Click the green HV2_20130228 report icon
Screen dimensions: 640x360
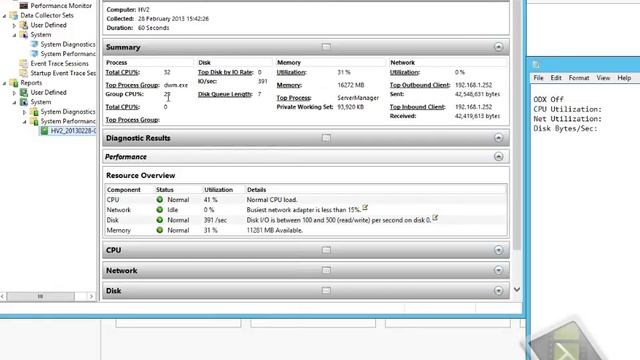point(44,131)
